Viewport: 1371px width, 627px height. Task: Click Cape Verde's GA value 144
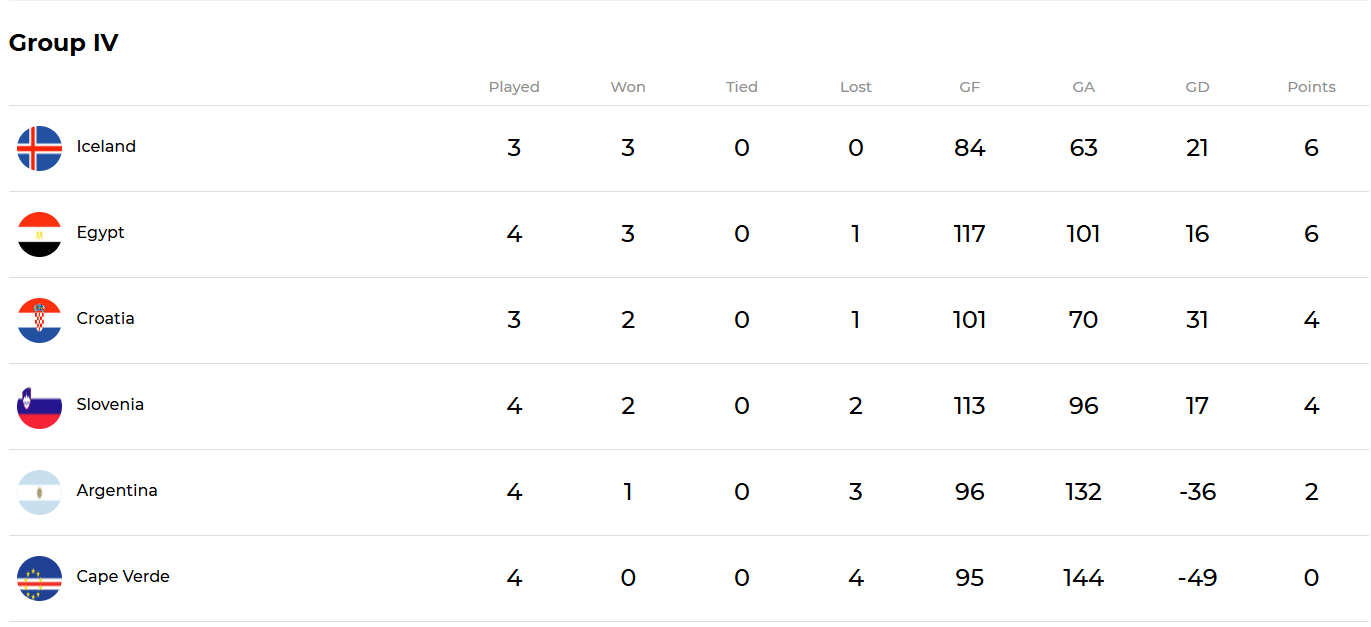tap(1083, 578)
